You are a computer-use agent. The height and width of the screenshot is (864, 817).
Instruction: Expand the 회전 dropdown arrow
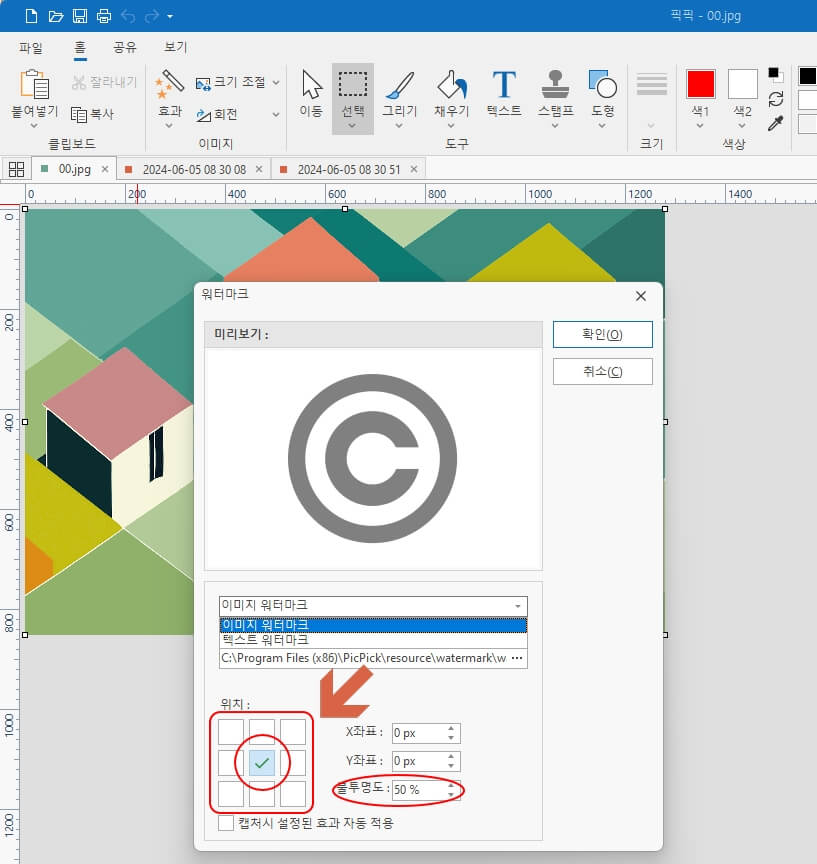point(276,115)
